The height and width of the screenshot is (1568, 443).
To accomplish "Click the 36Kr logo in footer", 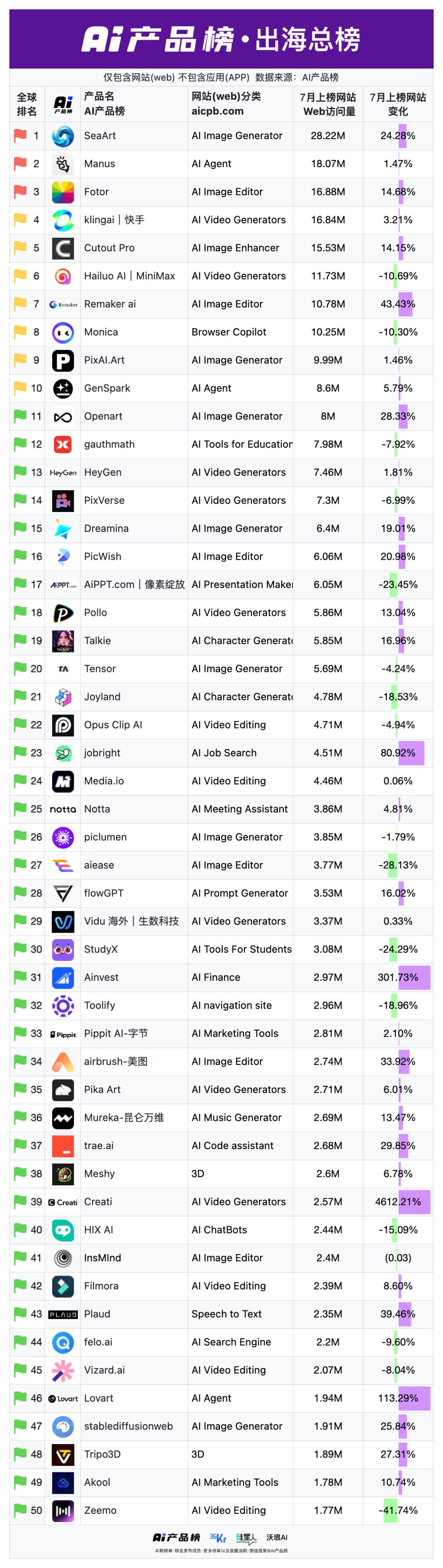I will [x=218, y=1538].
